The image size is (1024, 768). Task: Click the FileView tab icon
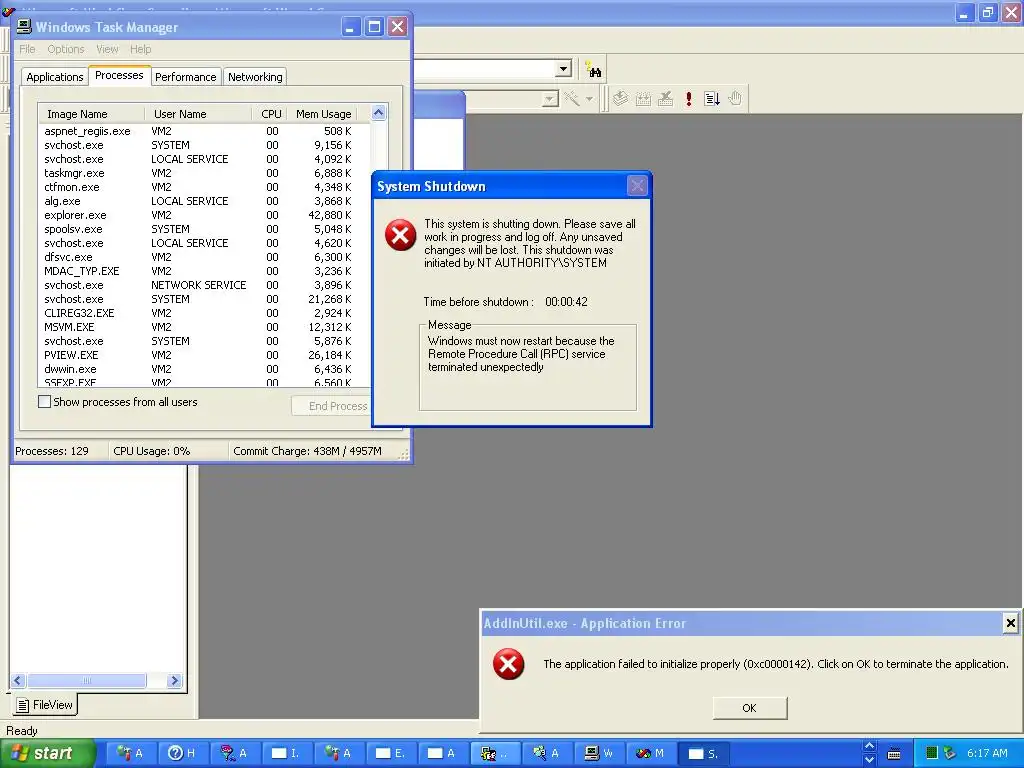[x=23, y=705]
